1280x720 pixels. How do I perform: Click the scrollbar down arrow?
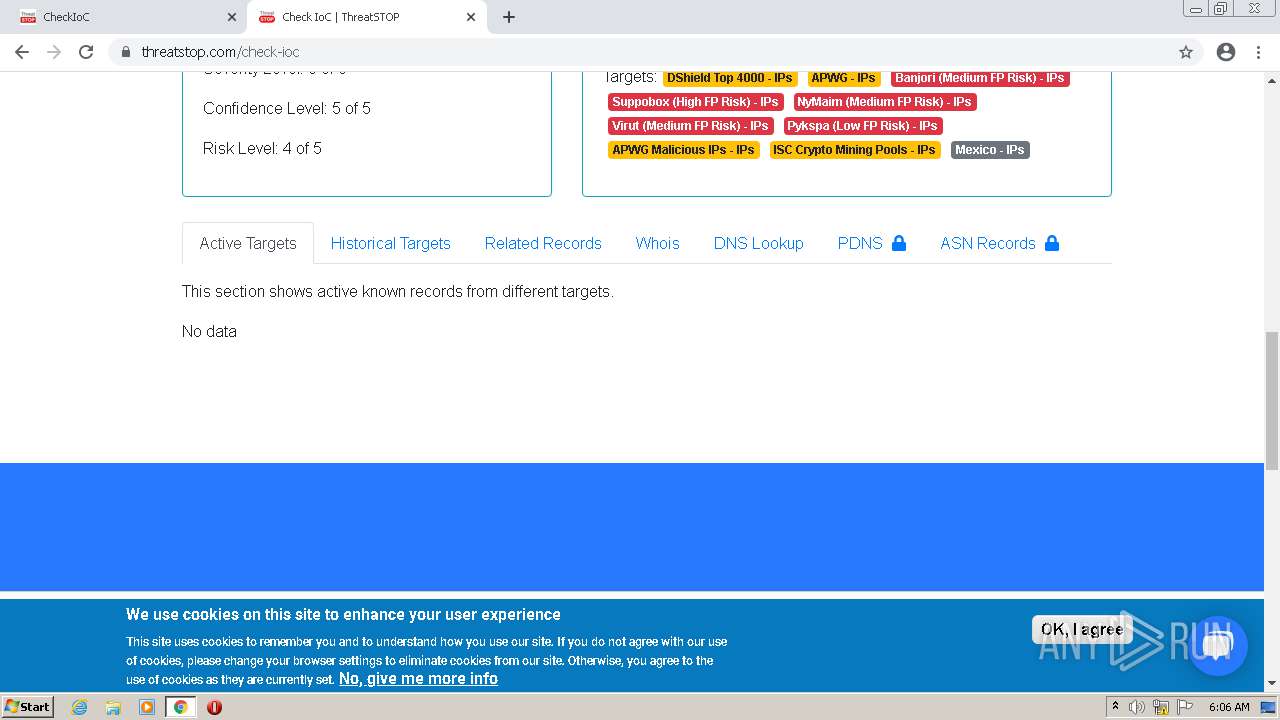point(1272,683)
